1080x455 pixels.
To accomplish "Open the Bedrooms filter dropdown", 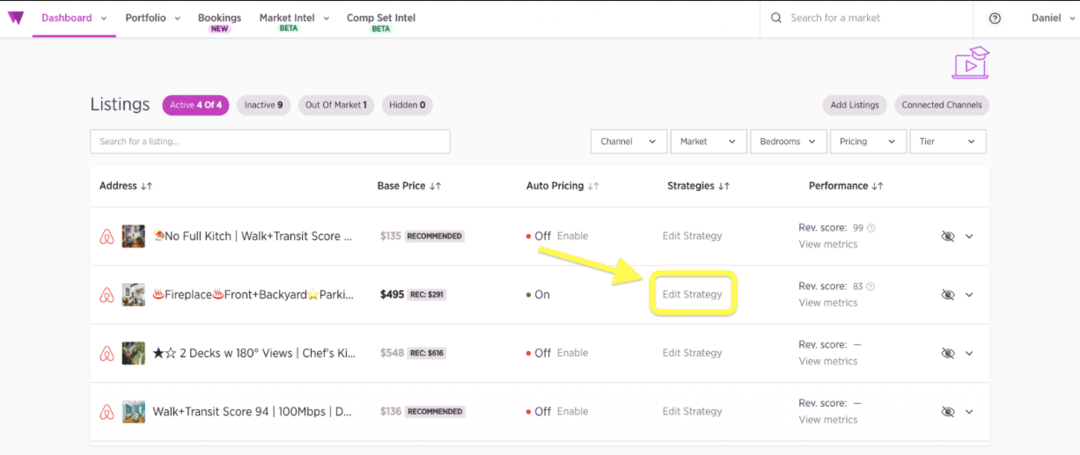I will click(787, 142).
